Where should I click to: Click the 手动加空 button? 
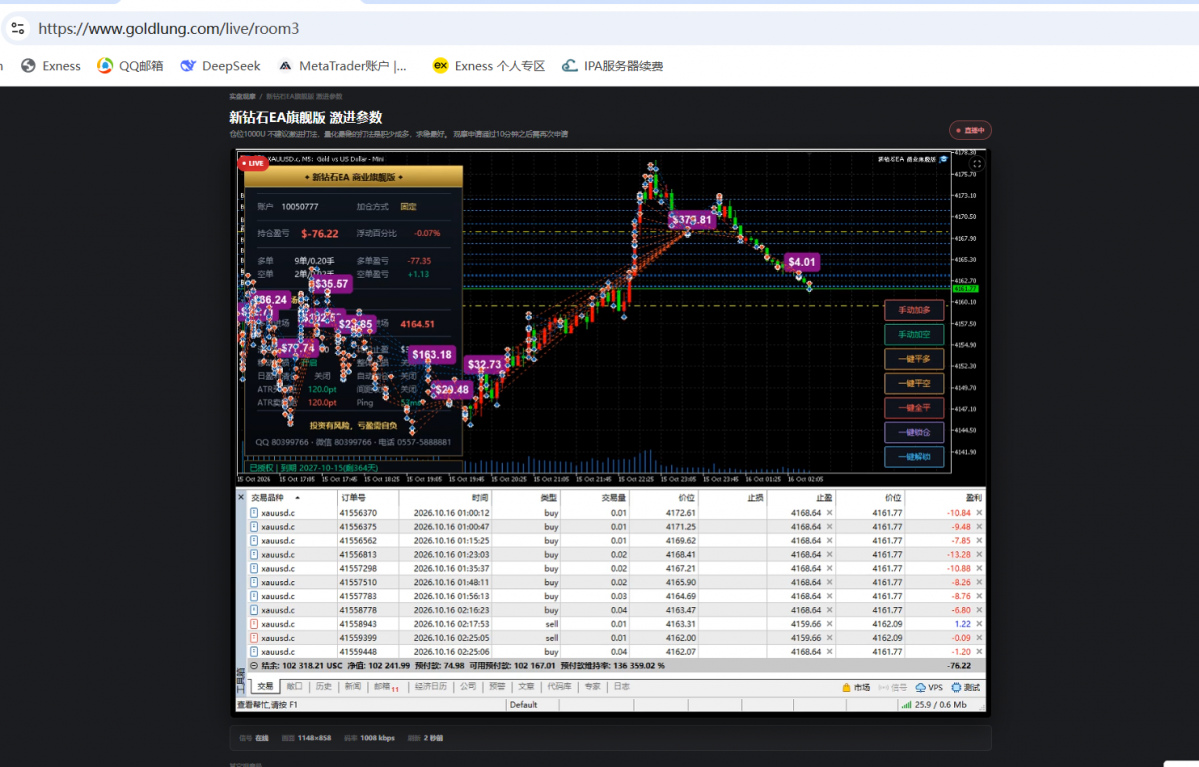[914, 334]
